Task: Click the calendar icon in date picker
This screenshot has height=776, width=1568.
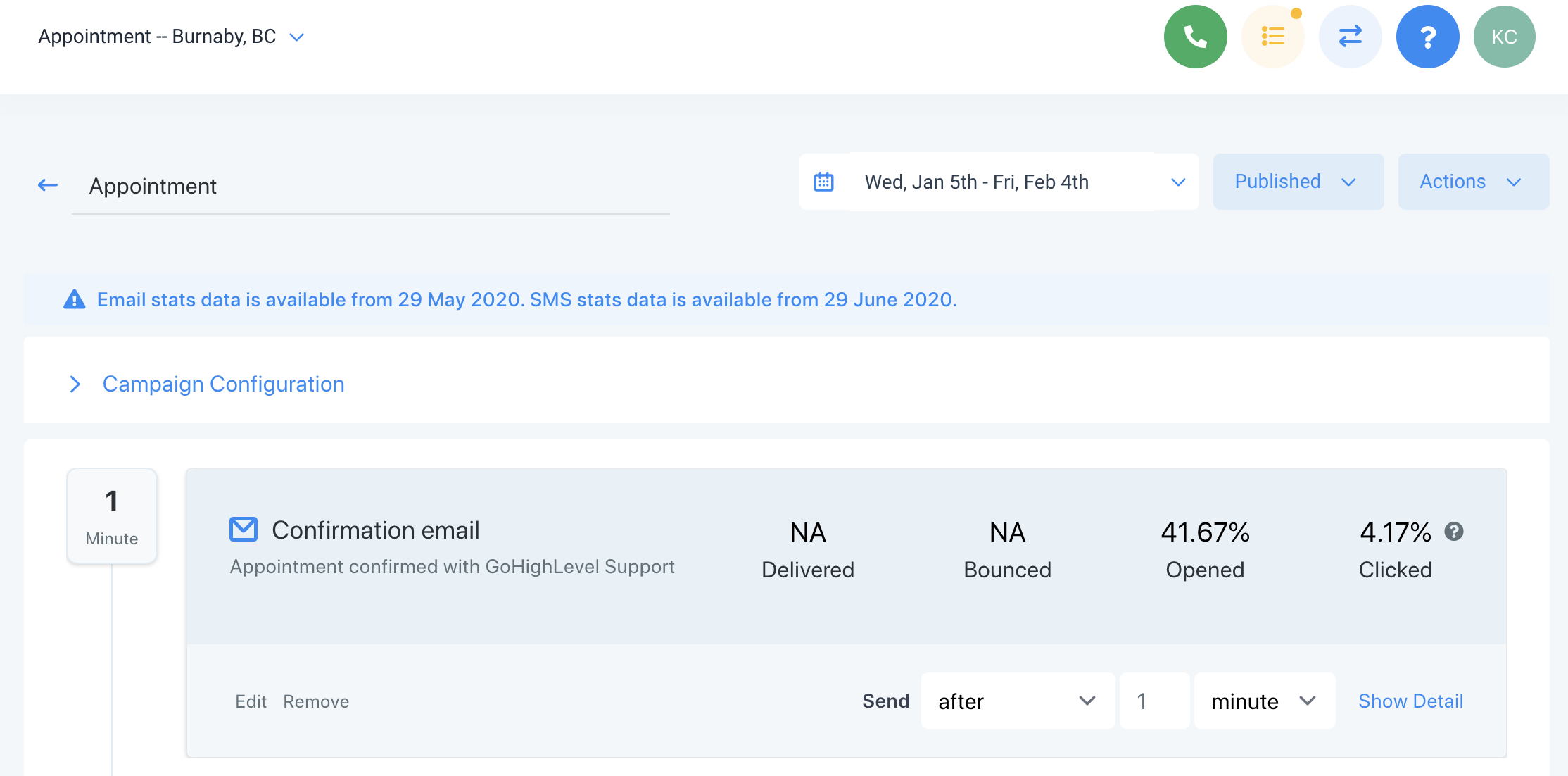Action: (x=823, y=182)
